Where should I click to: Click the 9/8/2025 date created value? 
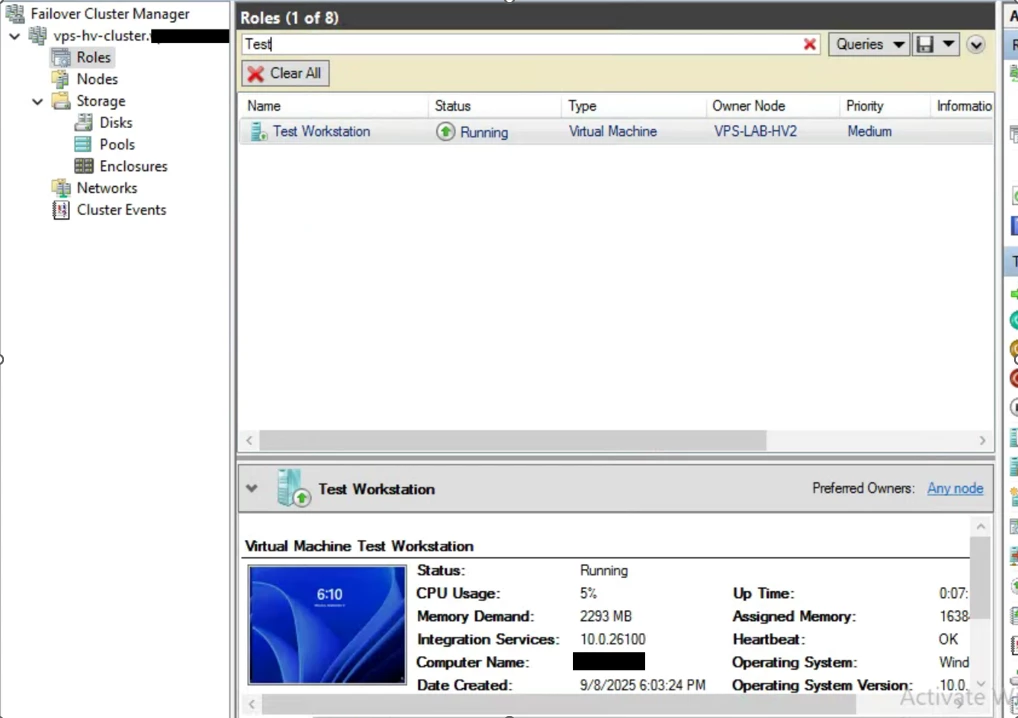(642, 685)
